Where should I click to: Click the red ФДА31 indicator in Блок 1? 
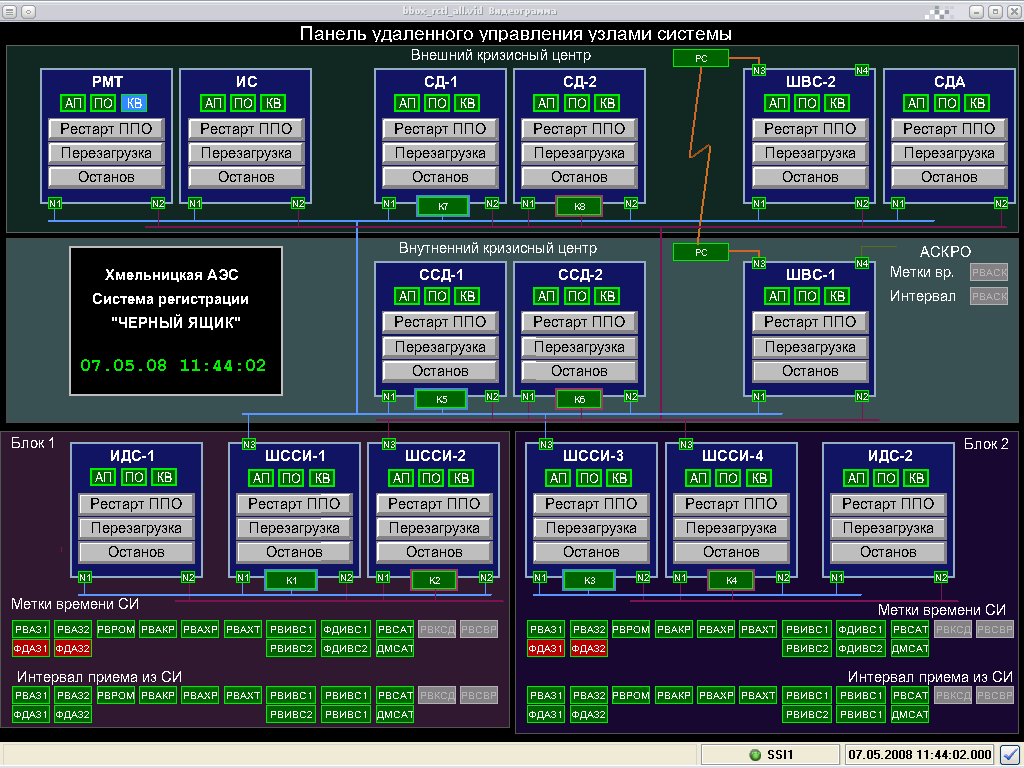point(31,648)
